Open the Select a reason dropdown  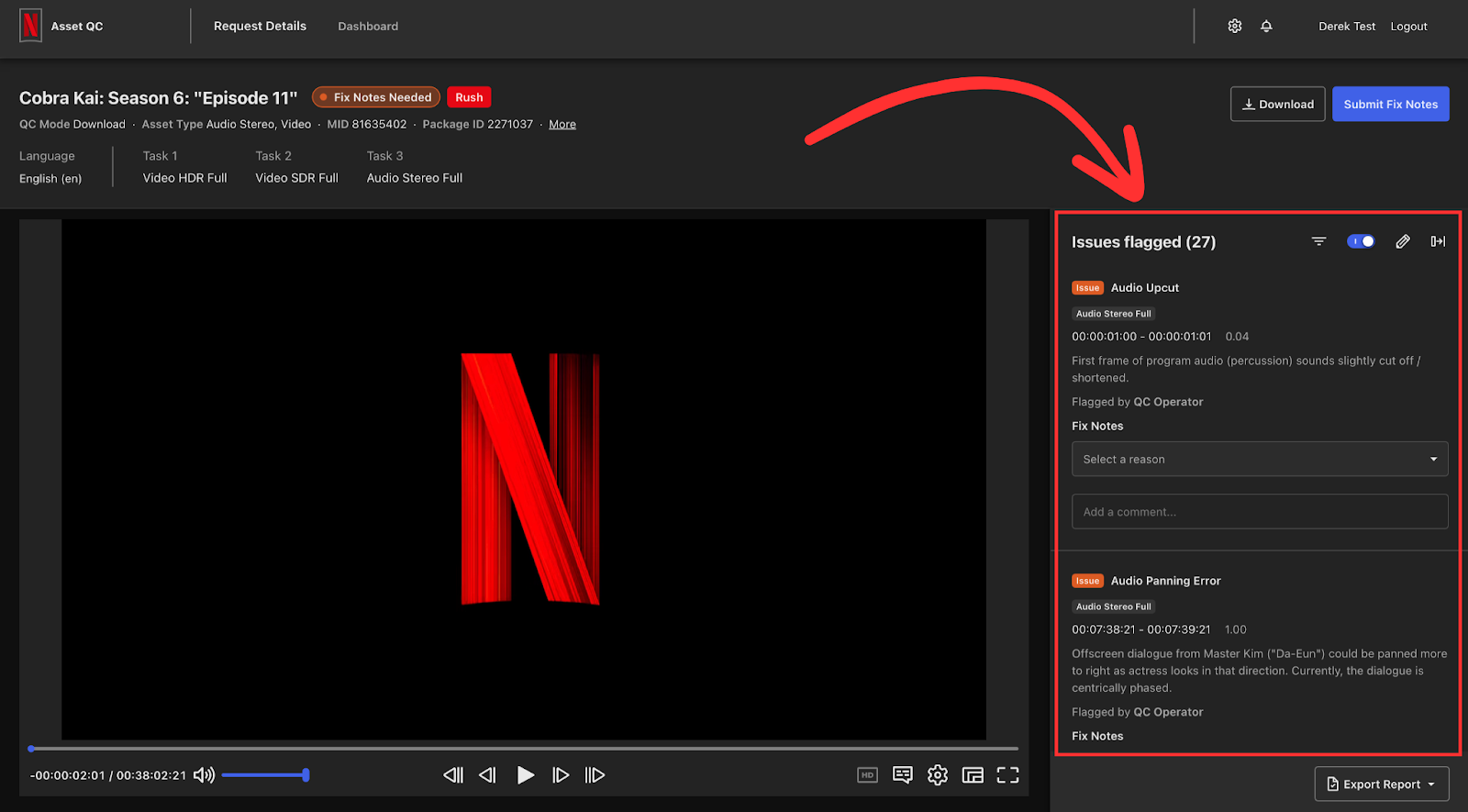tap(1260, 459)
